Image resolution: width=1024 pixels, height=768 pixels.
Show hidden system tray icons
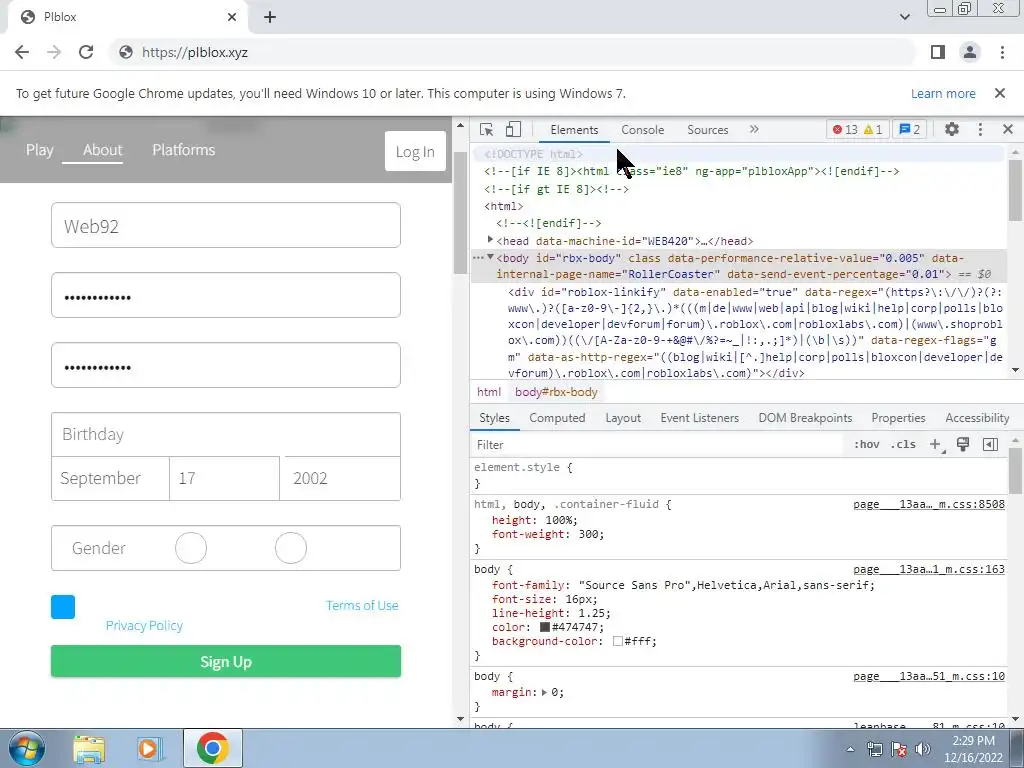(850, 749)
